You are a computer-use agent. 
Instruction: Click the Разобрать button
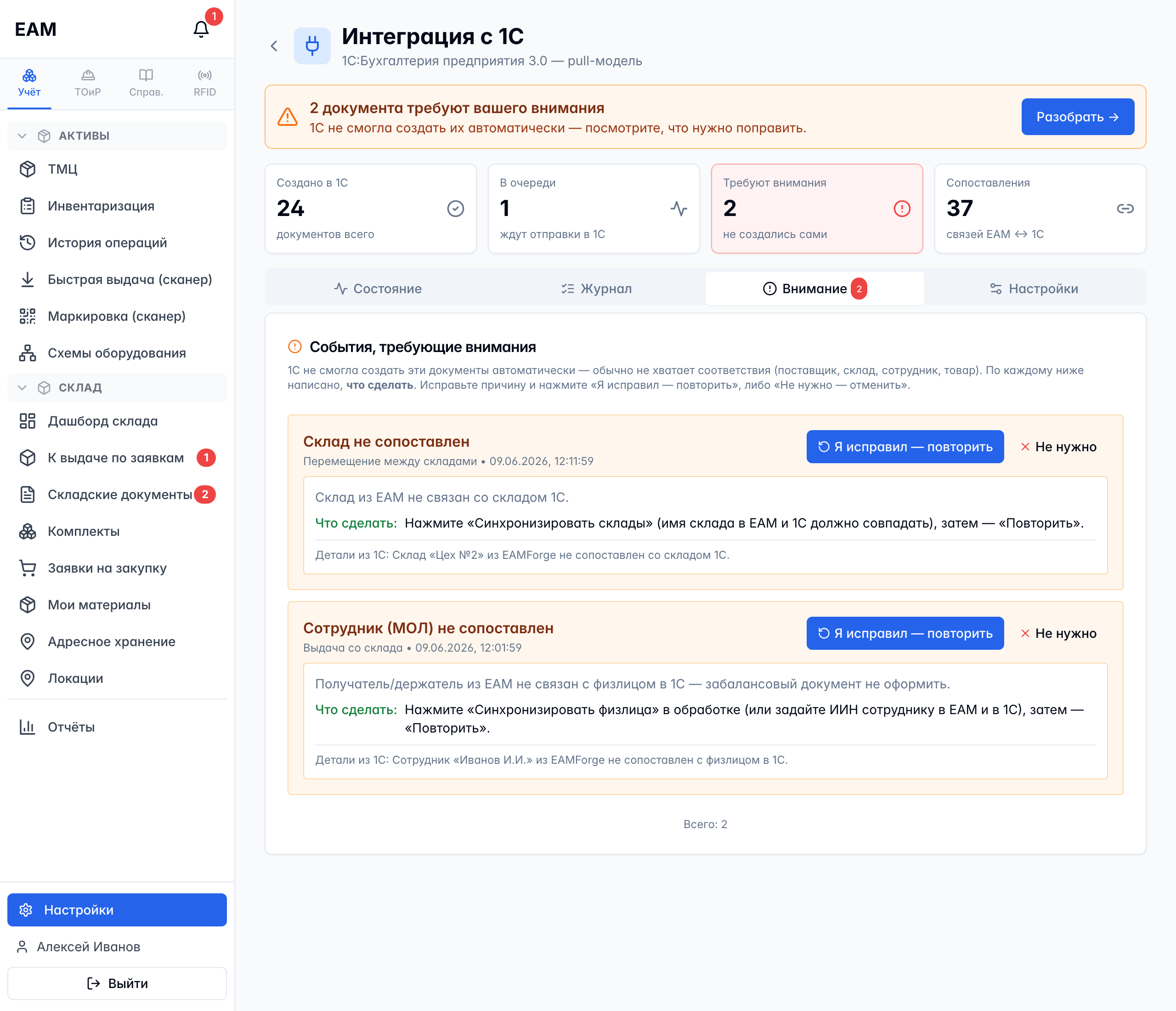(1078, 117)
